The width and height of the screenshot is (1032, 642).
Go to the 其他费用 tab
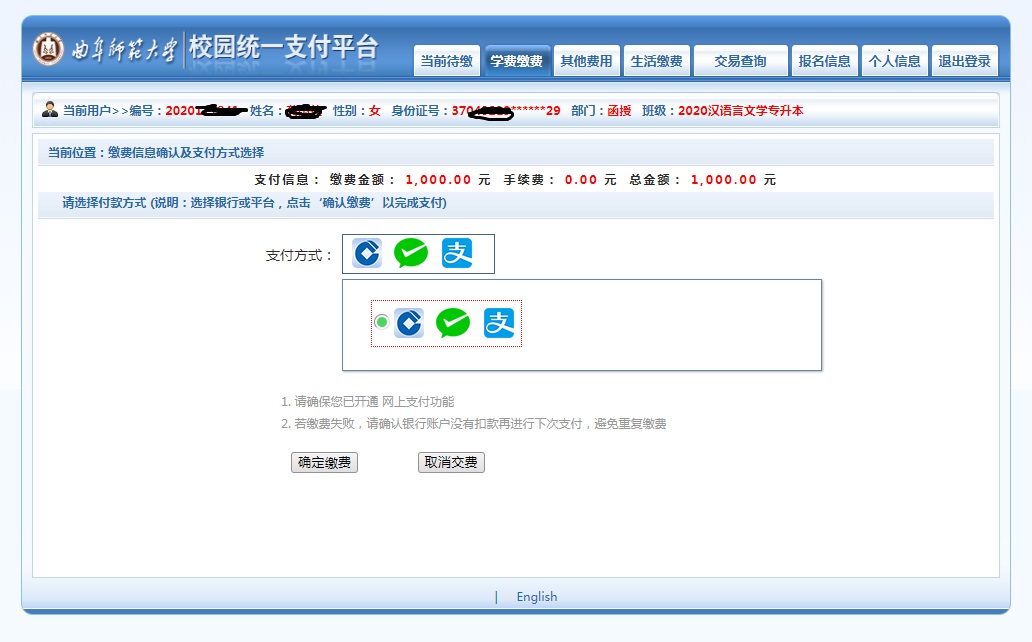587,61
